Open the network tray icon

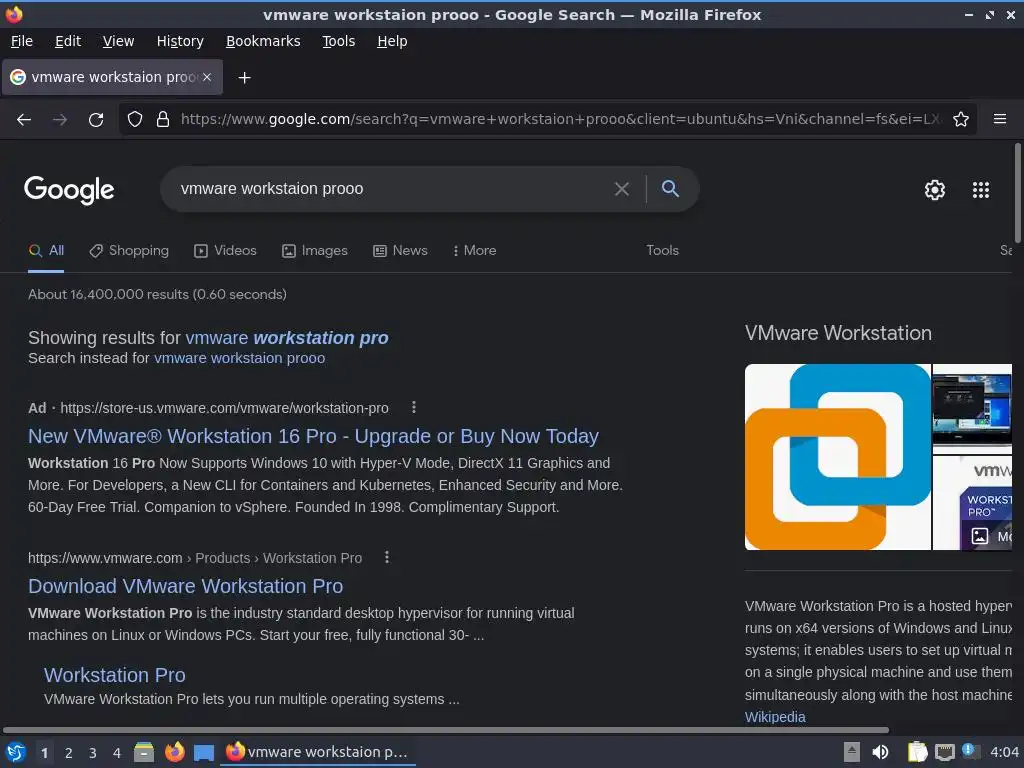click(x=944, y=752)
